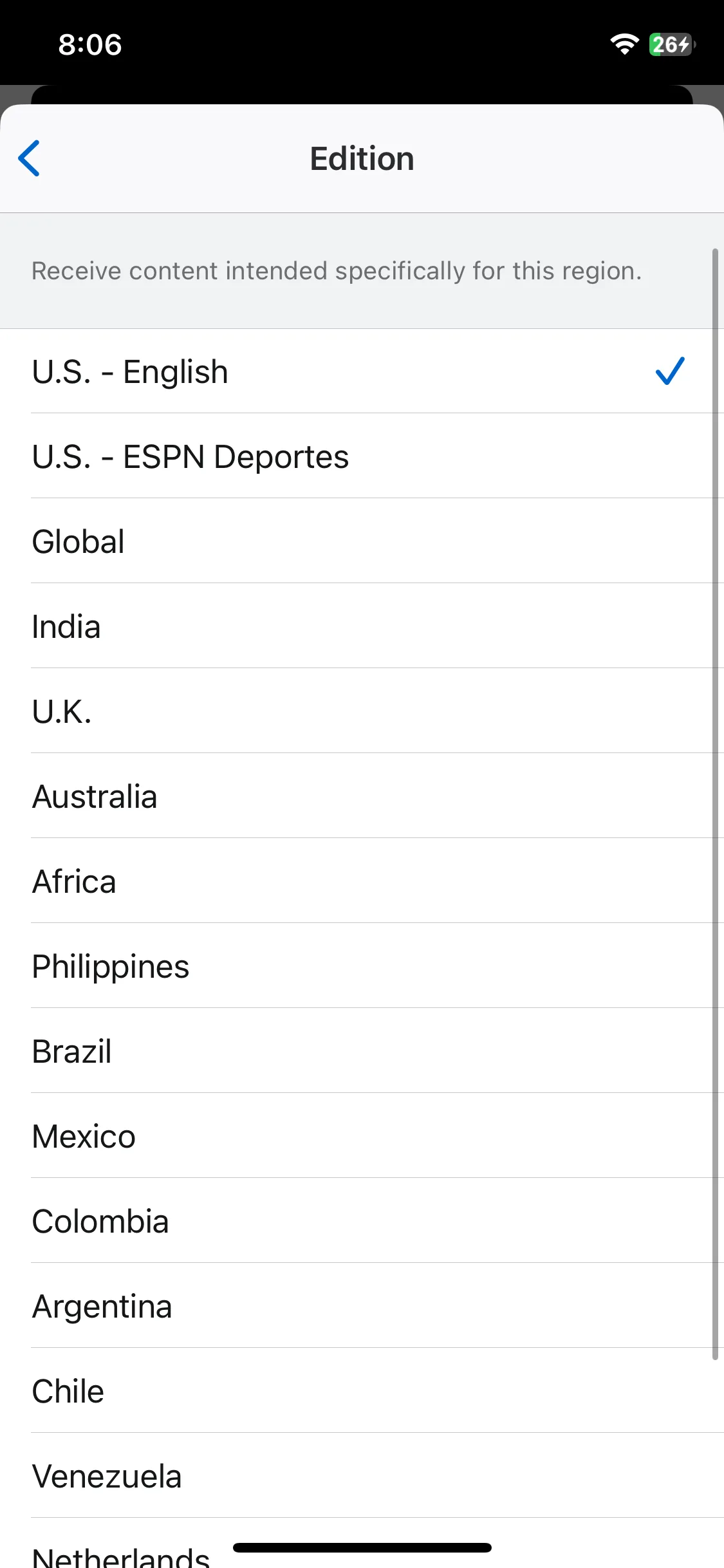Select Australia from the edition list
724x1568 pixels.
click(362, 796)
